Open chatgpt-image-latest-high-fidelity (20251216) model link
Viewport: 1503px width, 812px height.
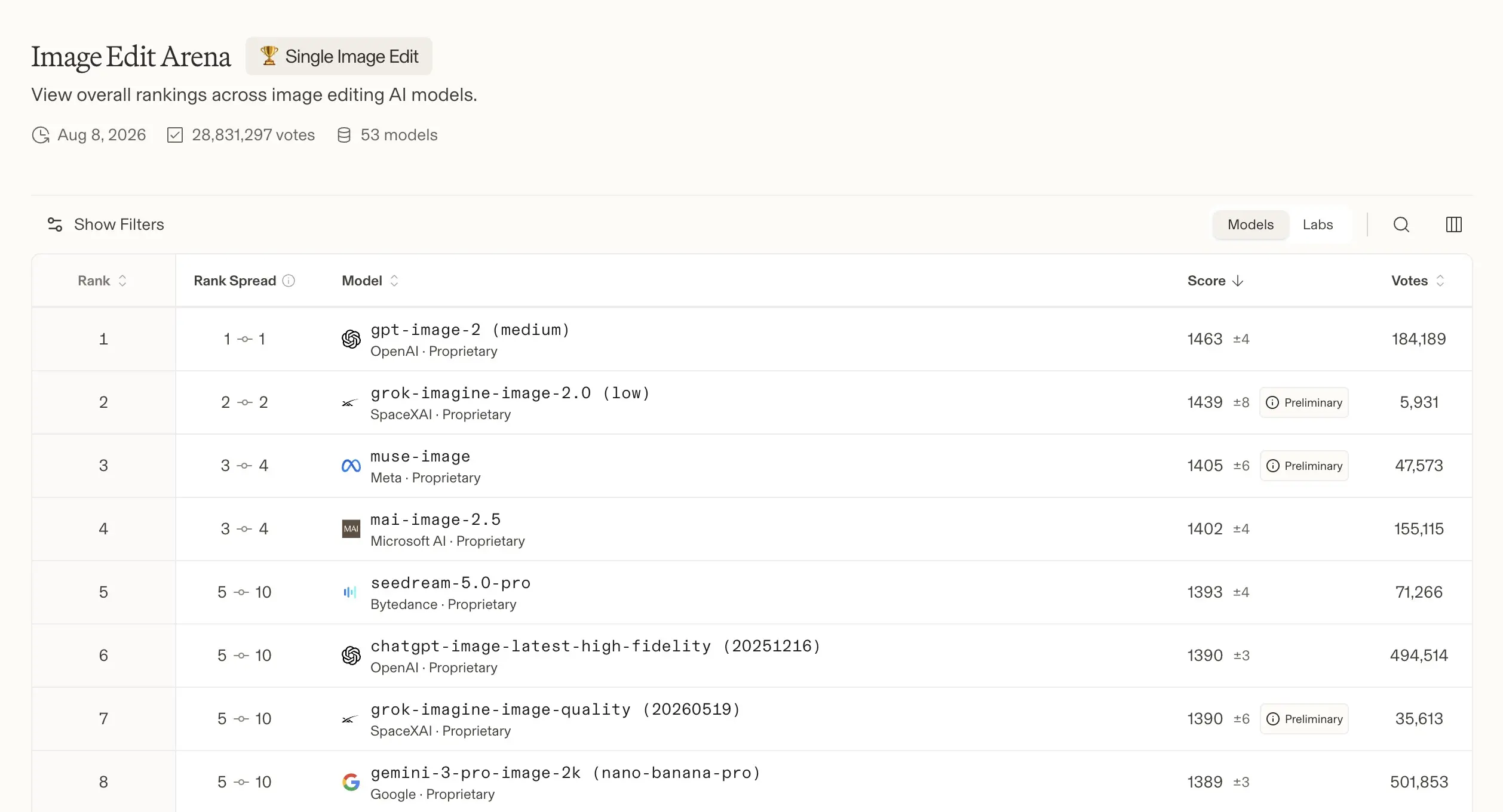[596, 646]
